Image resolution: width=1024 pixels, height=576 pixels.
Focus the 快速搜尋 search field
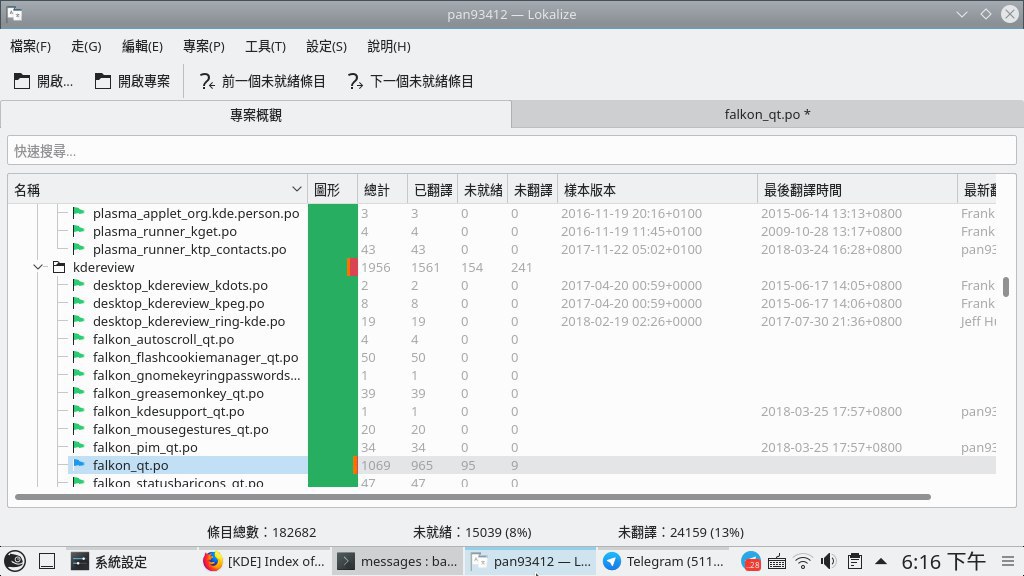pos(511,151)
